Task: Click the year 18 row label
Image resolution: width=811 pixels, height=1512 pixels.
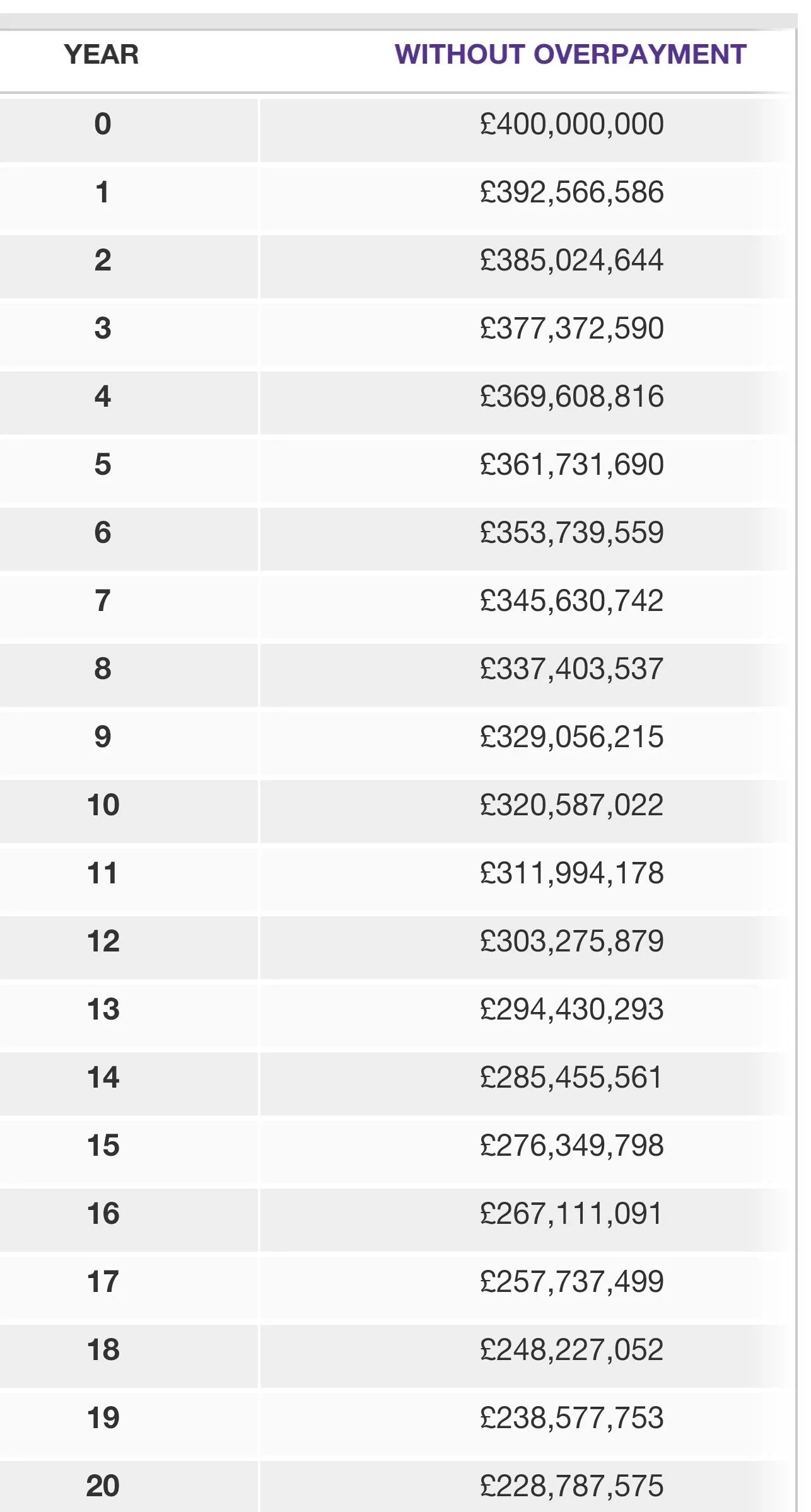Action: pyautogui.click(x=103, y=1350)
